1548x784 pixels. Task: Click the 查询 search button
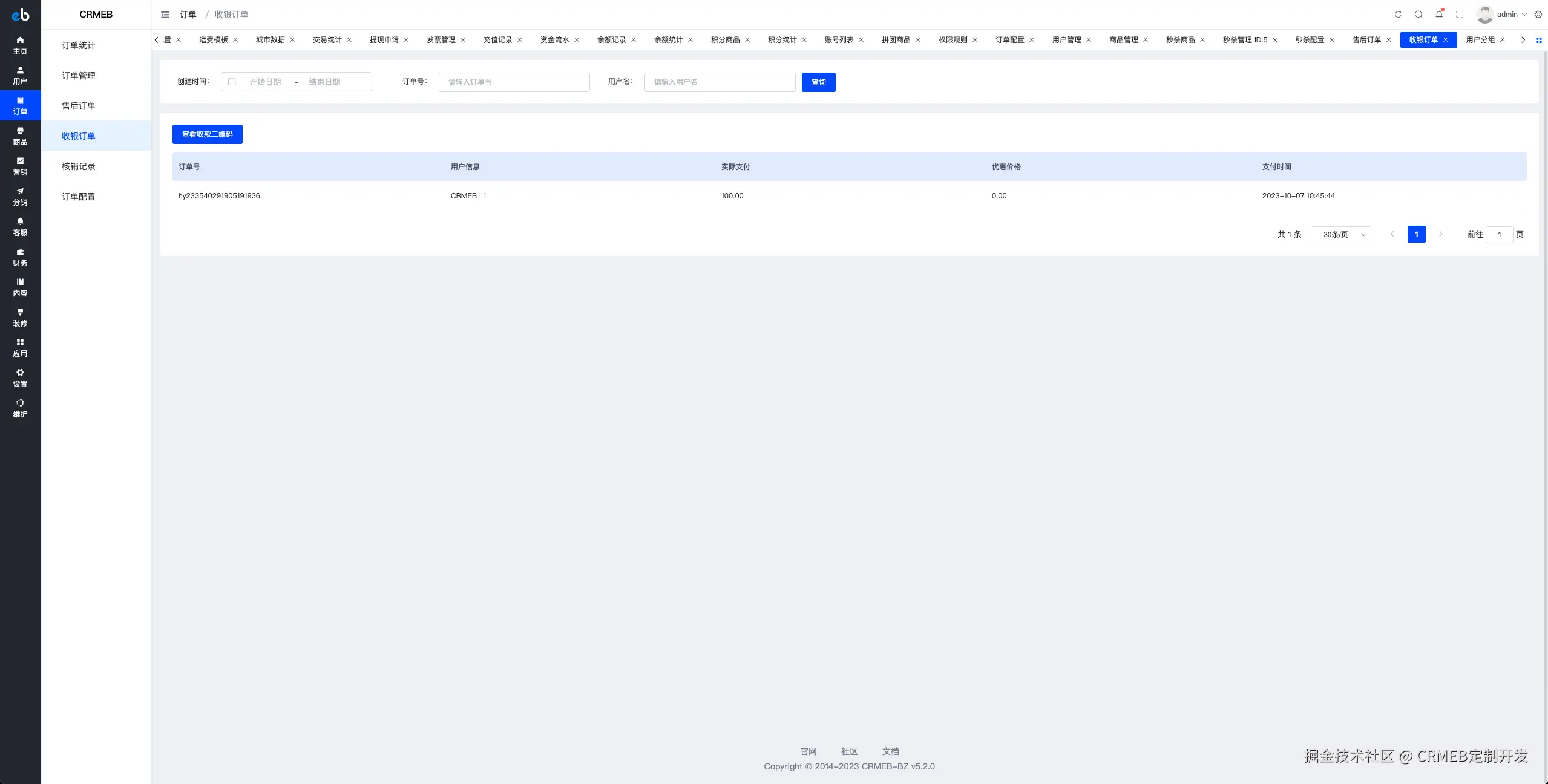coord(818,82)
